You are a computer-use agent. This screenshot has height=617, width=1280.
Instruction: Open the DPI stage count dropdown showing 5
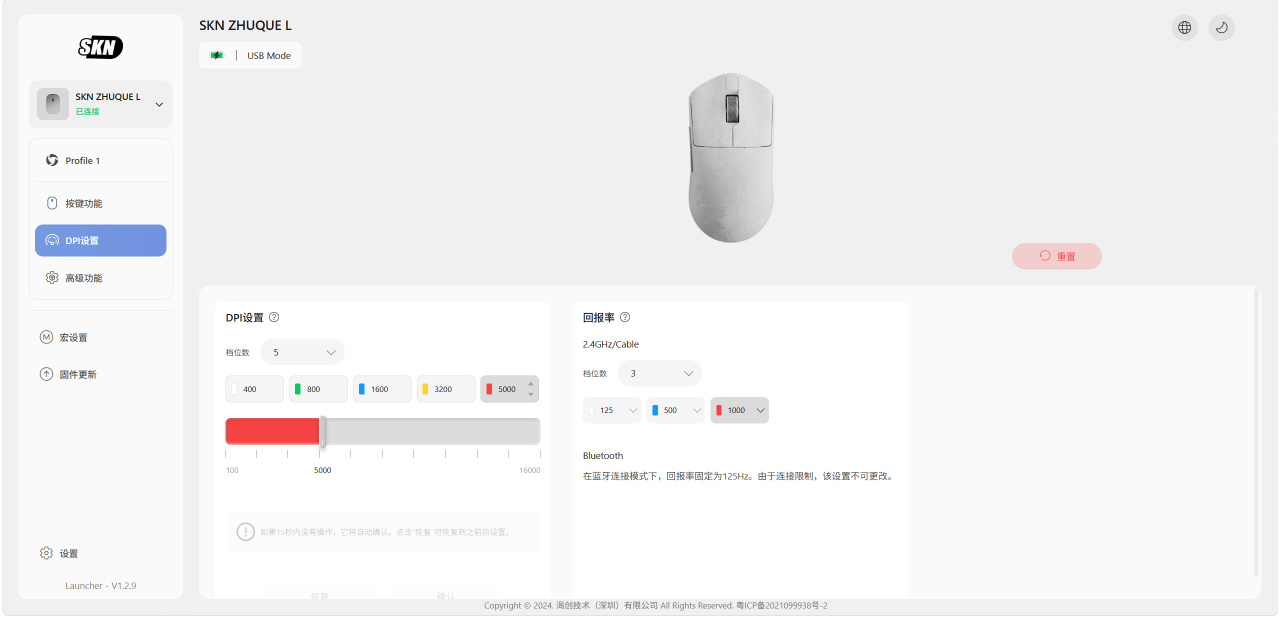[x=302, y=352]
